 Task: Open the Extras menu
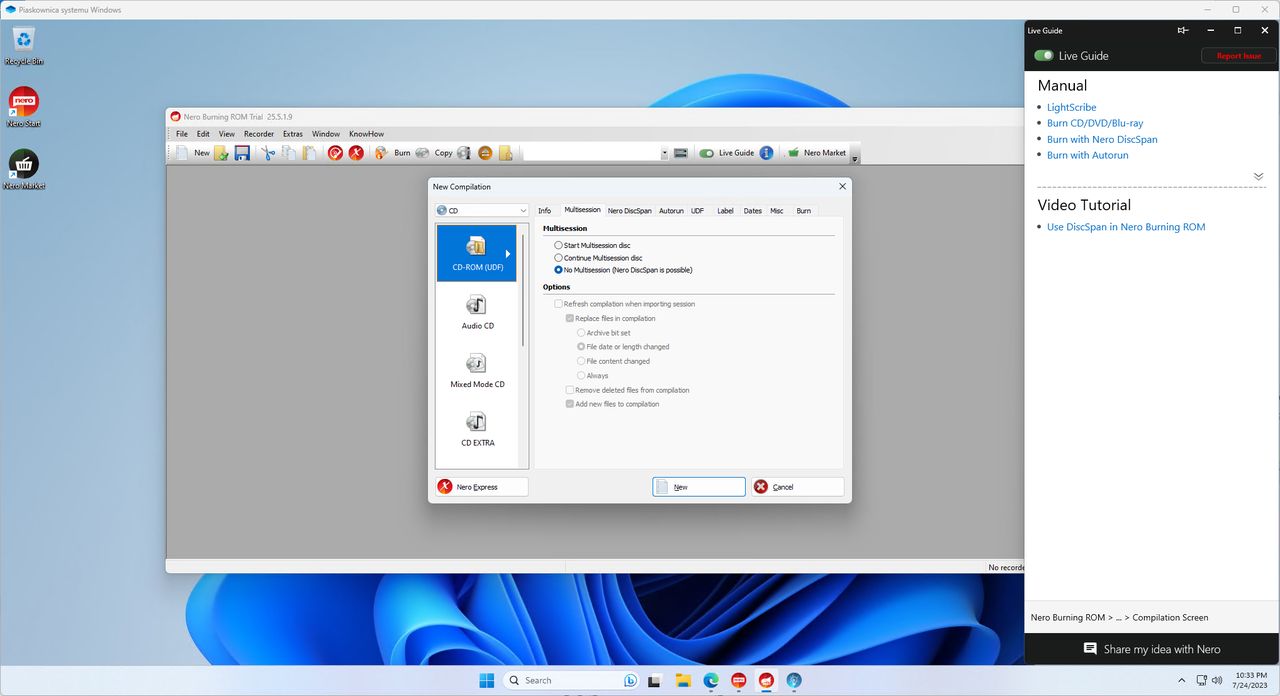pos(293,133)
